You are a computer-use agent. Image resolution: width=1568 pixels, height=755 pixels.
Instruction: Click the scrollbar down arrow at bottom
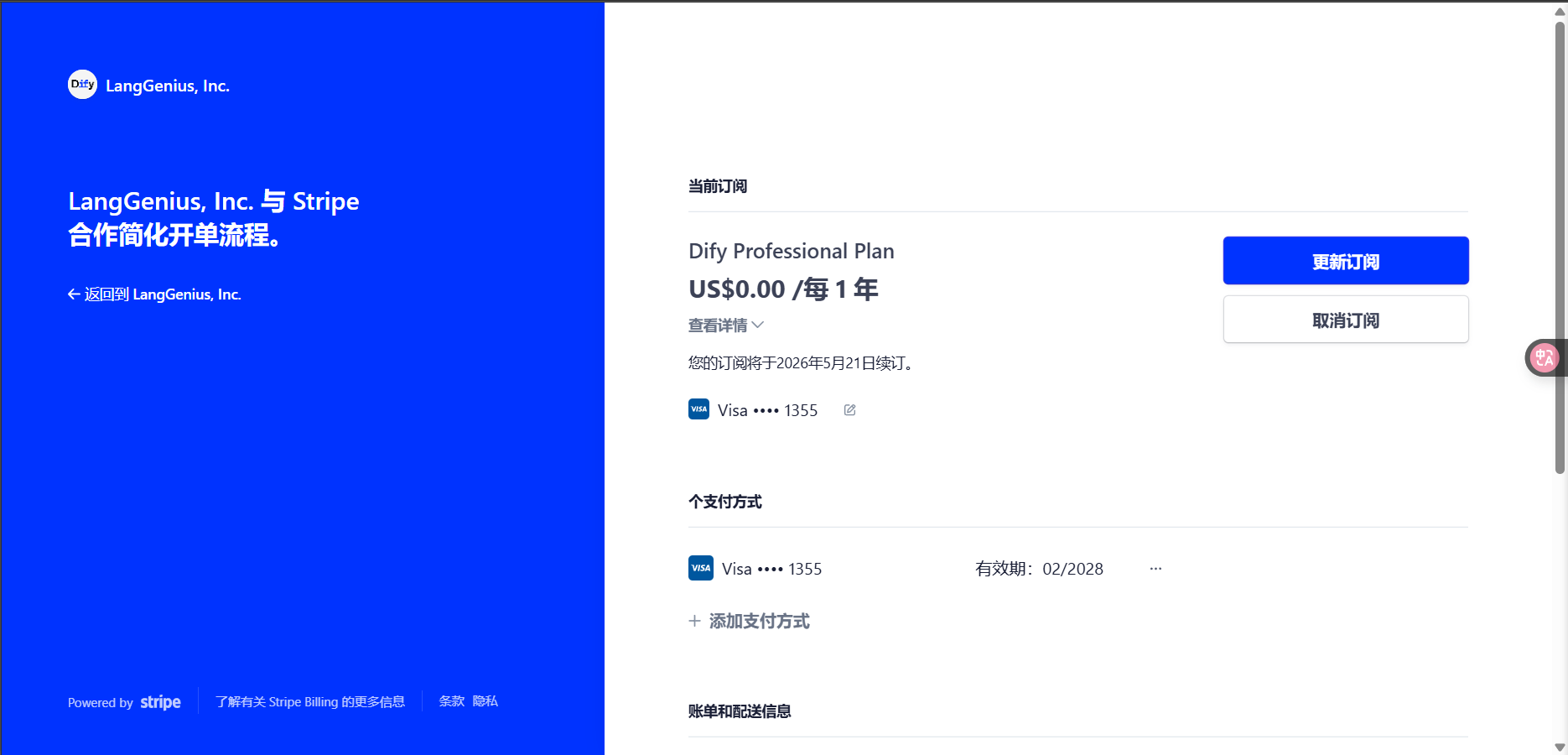[1560, 747]
